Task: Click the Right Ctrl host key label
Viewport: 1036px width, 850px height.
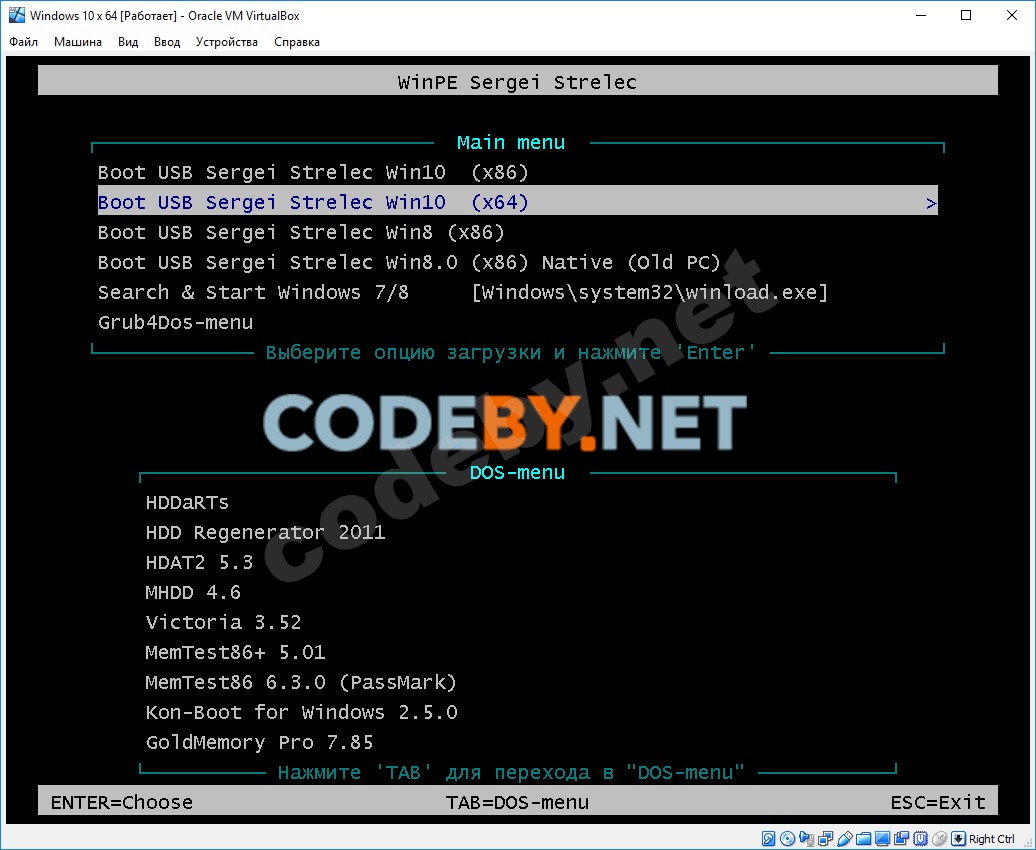Action: pos(992,839)
